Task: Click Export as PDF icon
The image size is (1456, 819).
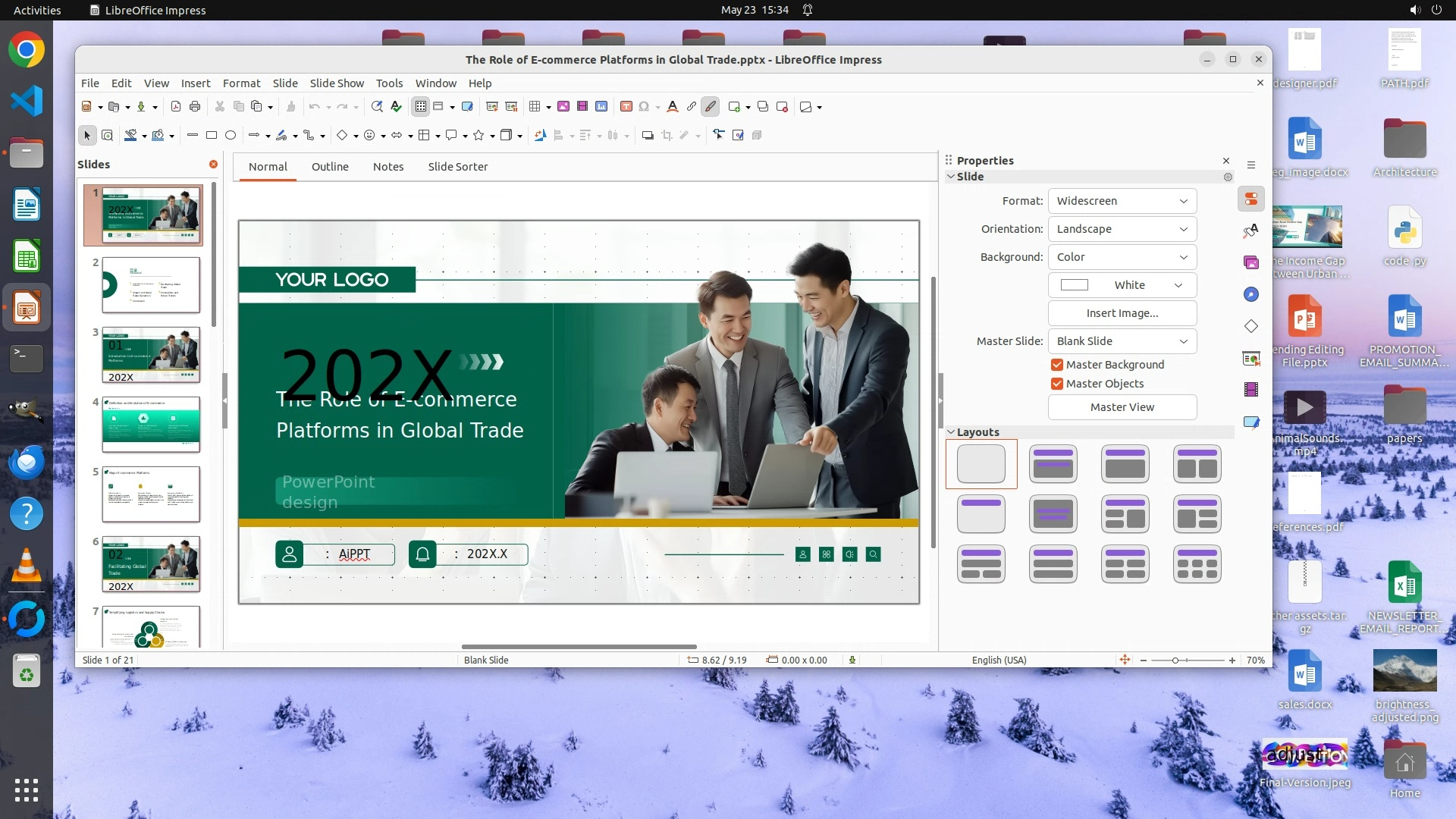Action: click(x=176, y=107)
